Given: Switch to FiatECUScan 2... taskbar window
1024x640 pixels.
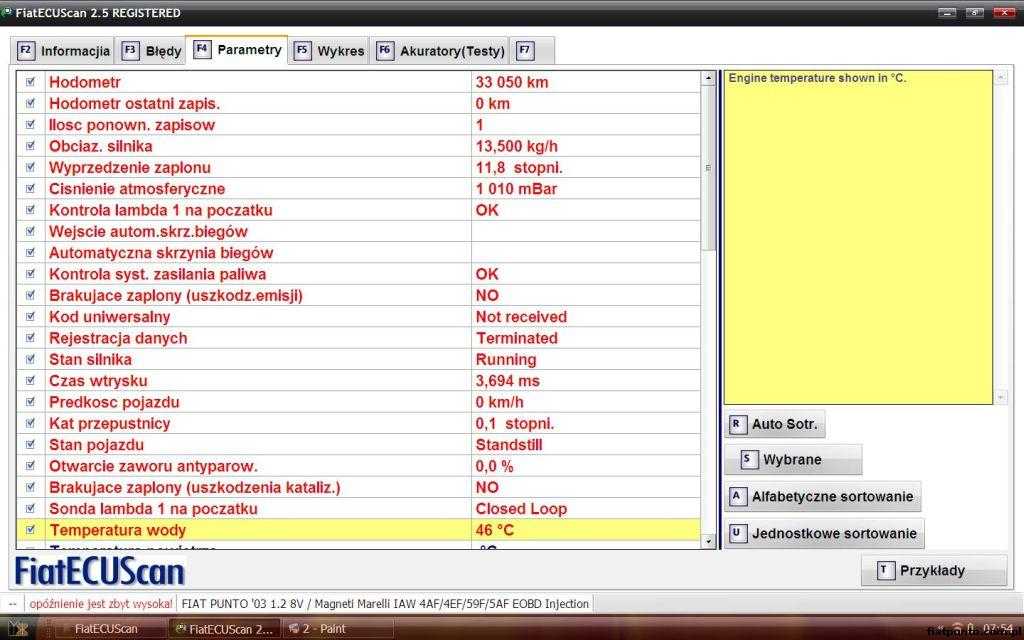Looking at the screenshot, I should point(225,629).
